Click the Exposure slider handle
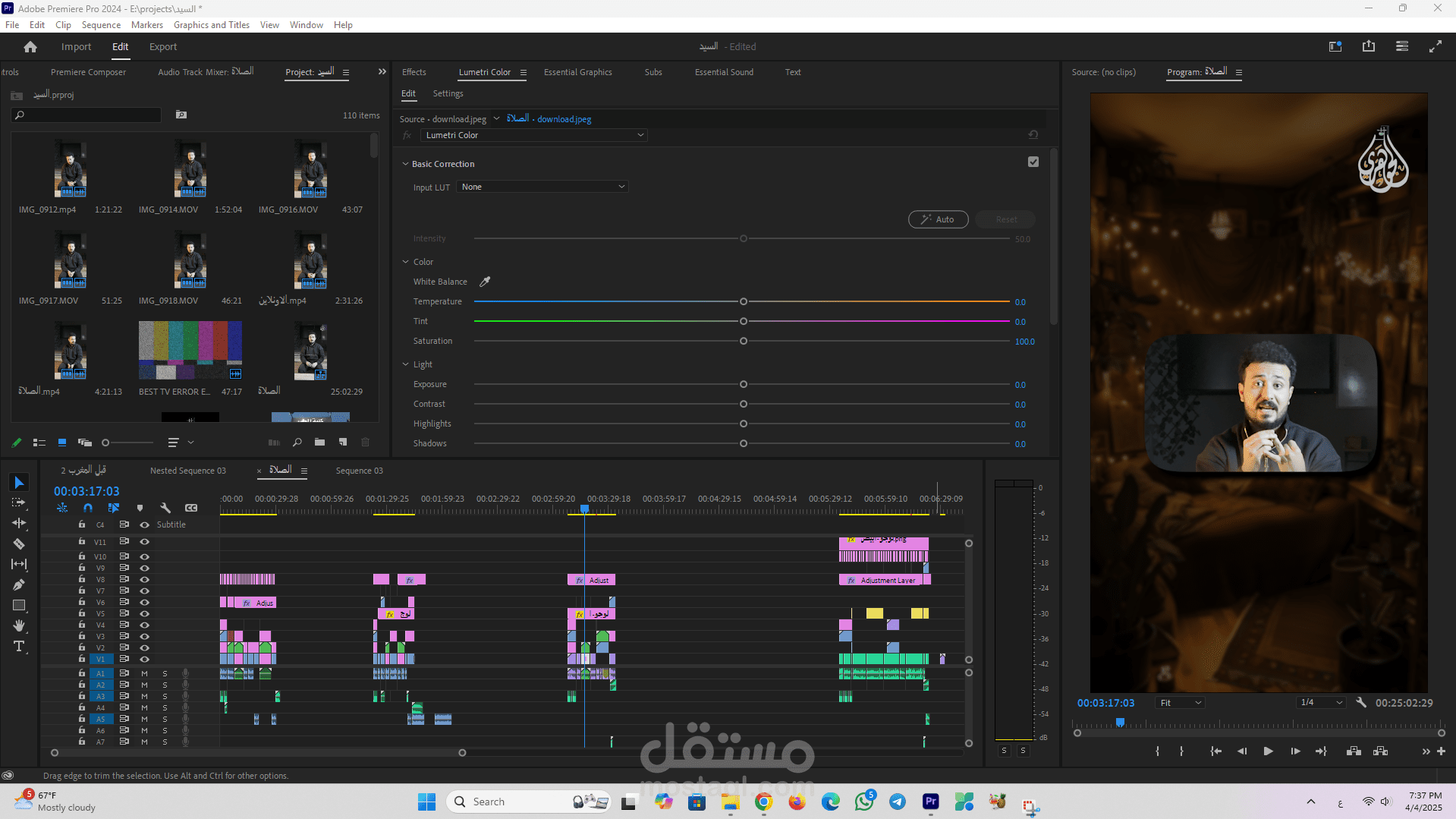The width and height of the screenshot is (1456, 819). point(744,385)
